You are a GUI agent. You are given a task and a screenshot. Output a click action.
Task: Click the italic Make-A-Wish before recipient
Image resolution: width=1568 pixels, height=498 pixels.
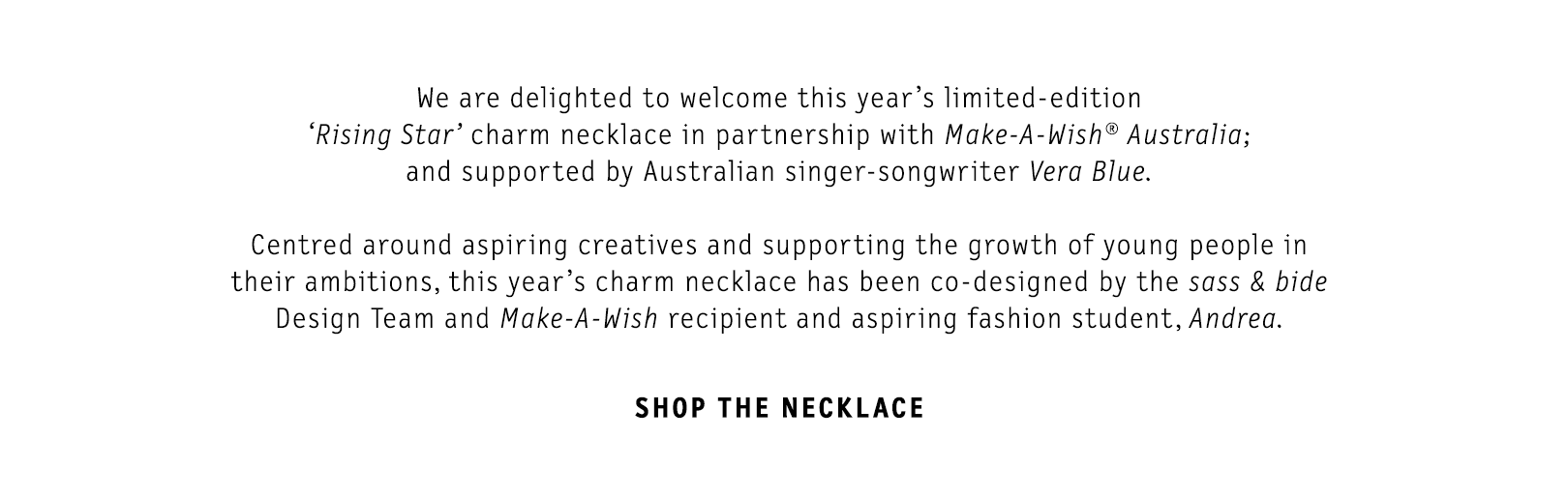pyautogui.click(x=580, y=319)
